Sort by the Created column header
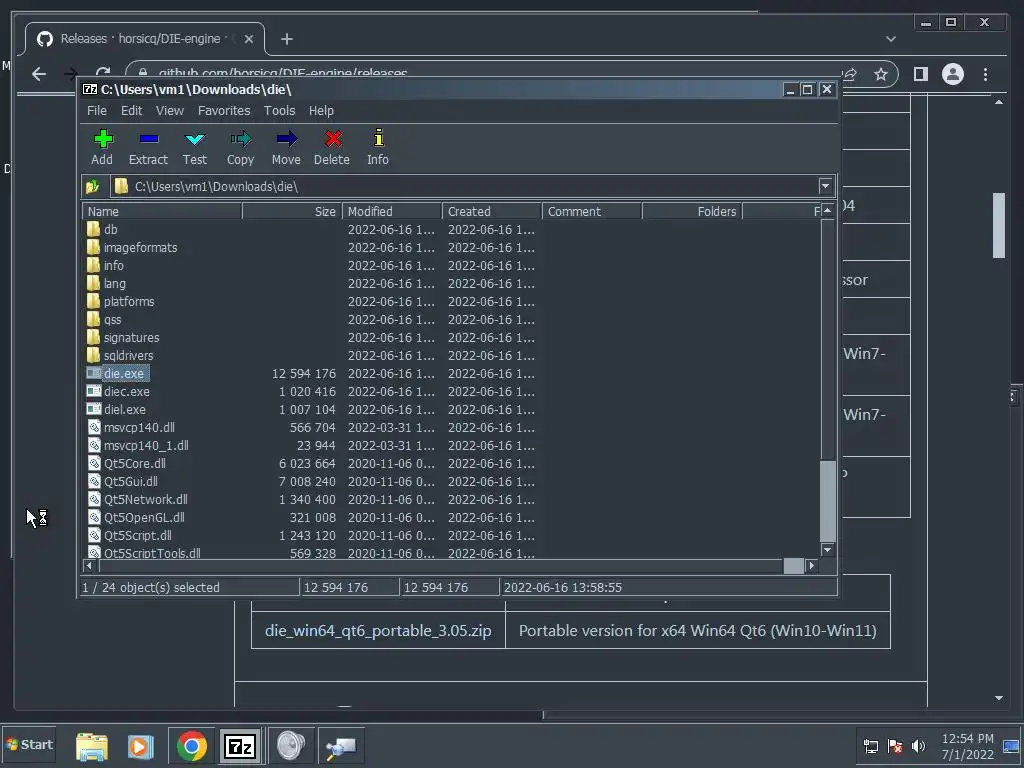 tap(492, 211)
